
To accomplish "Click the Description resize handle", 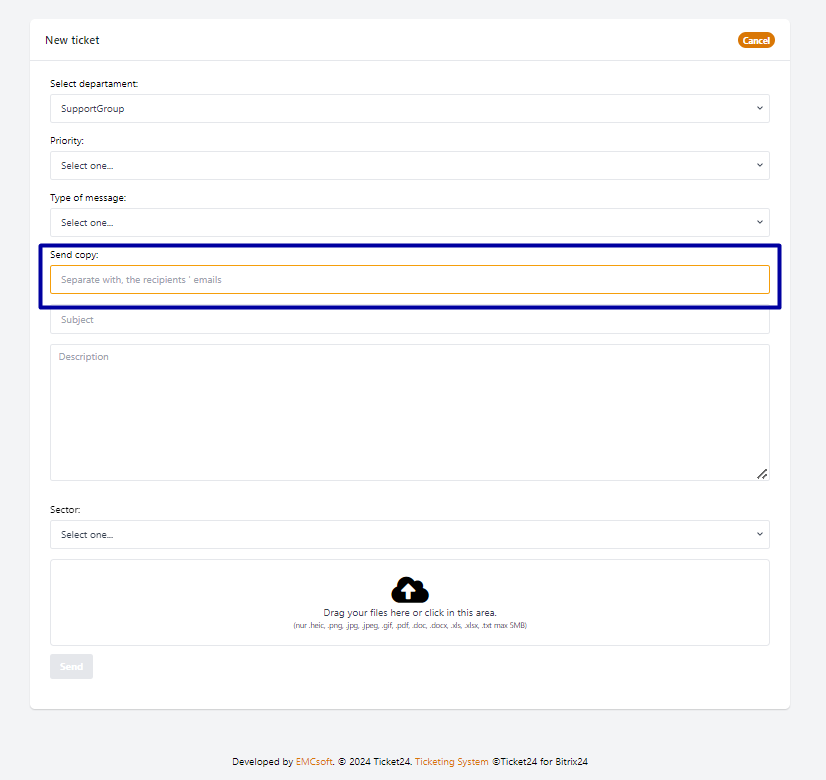I will 762,473.
